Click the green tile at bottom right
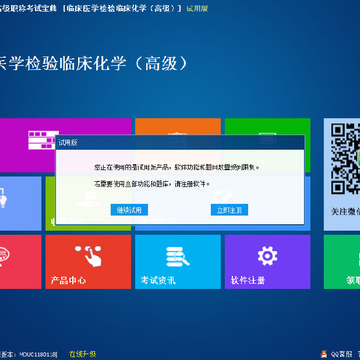This screenshot has width=360, height=360. tap(342, 262)
